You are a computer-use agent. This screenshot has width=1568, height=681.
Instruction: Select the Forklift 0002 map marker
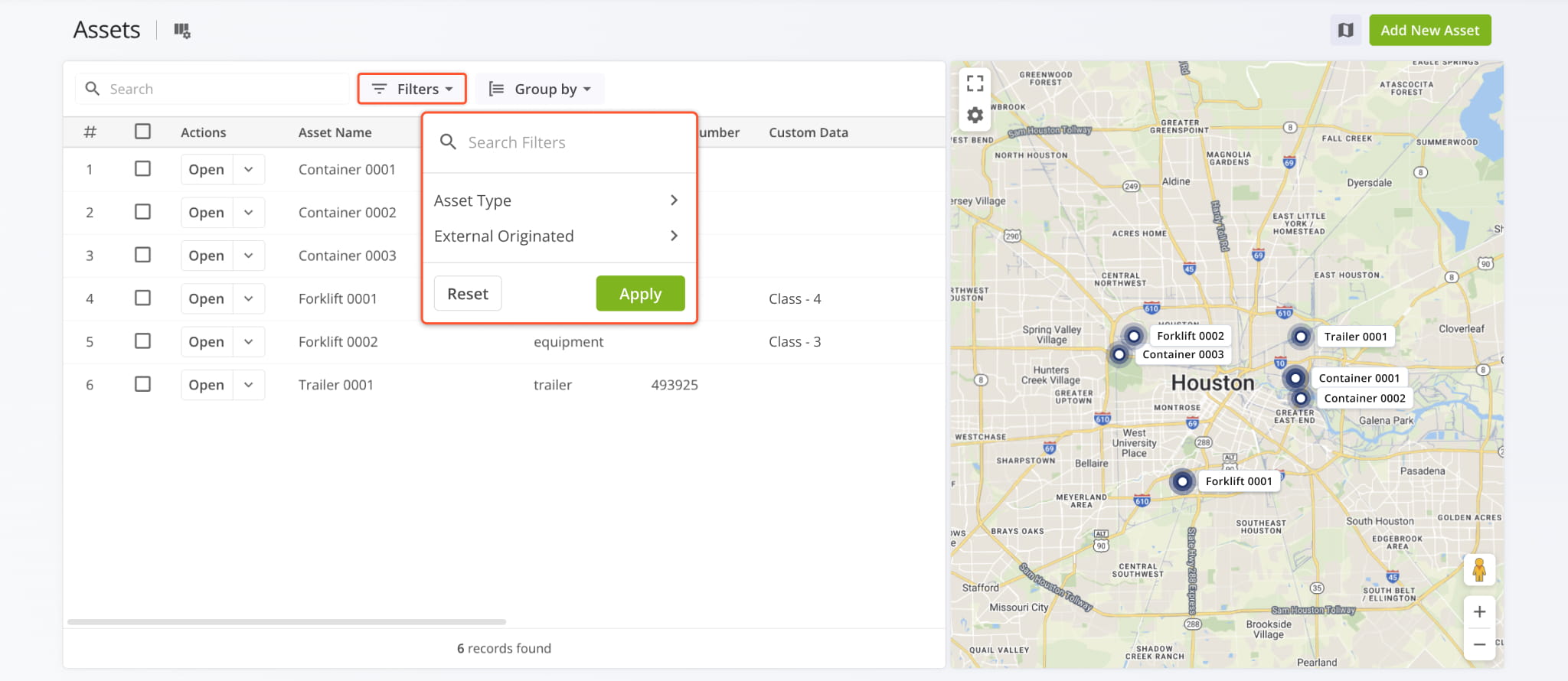pos(1134,336)
